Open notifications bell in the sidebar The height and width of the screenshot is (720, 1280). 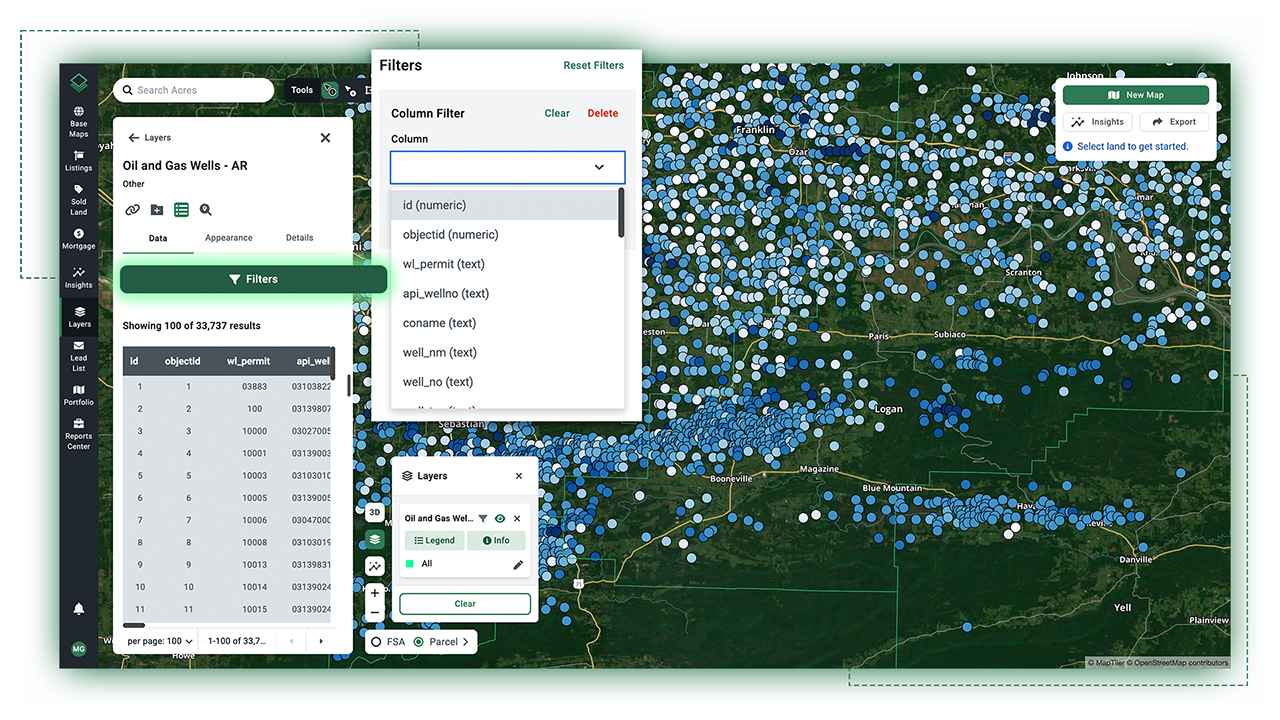coord(79,609)
